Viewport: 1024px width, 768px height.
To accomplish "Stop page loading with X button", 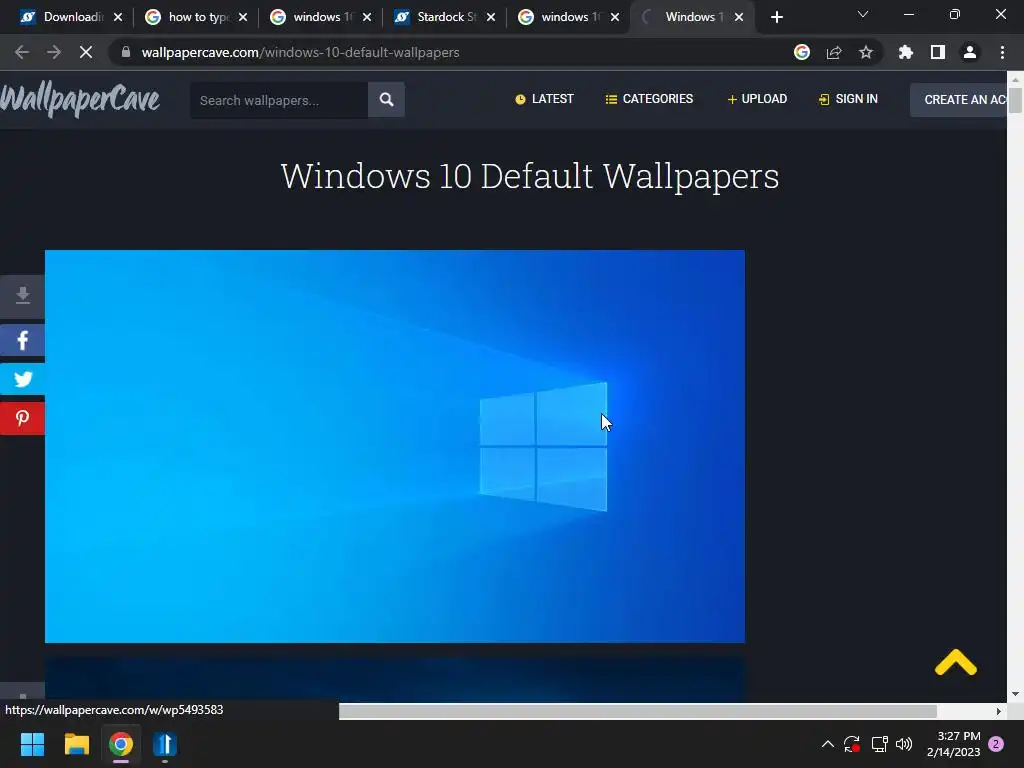I will tap(86, 52).
